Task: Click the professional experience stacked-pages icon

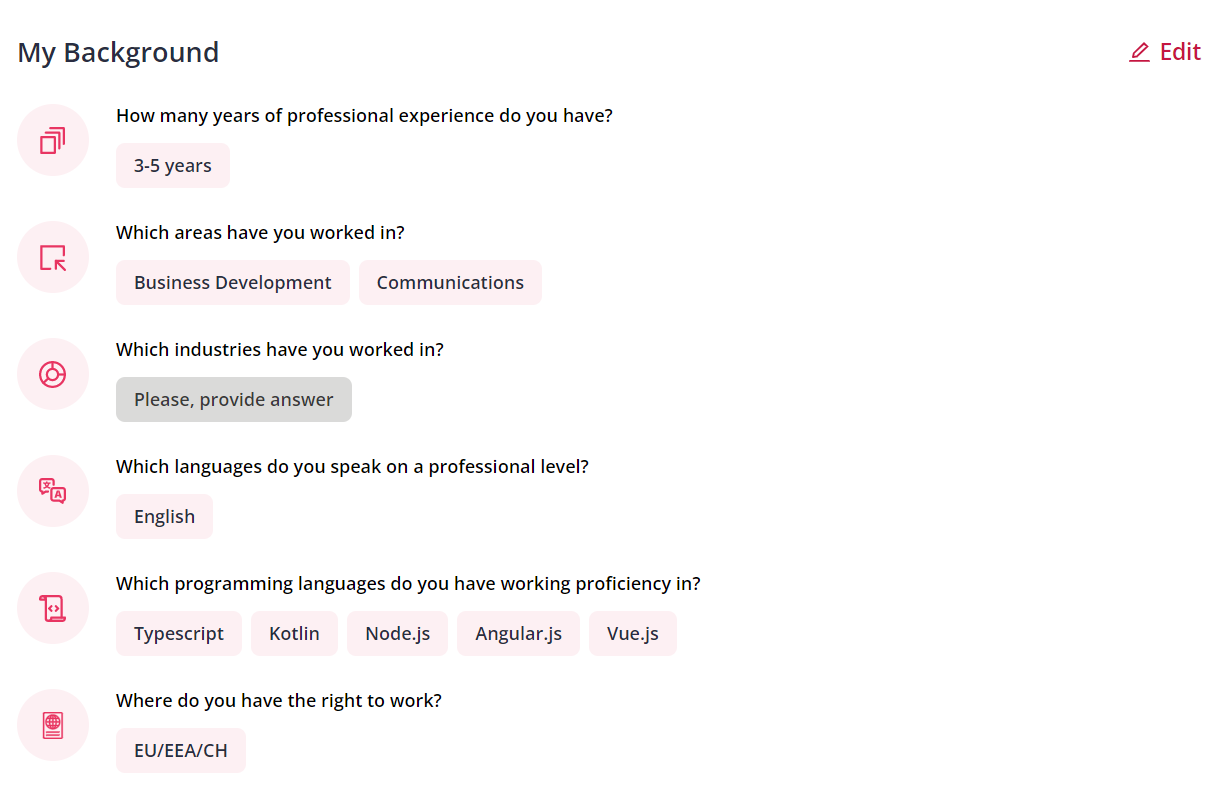Action: click(53, 140)
